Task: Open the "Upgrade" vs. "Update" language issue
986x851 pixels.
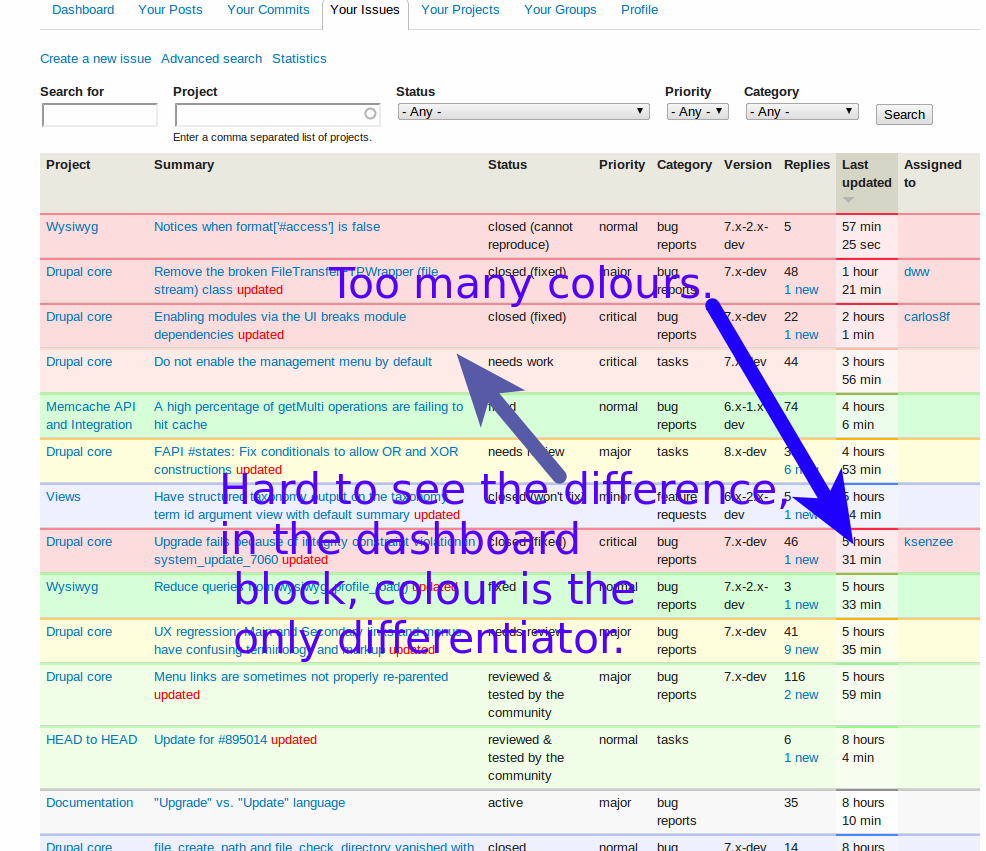Action: [x=249, y=803]
